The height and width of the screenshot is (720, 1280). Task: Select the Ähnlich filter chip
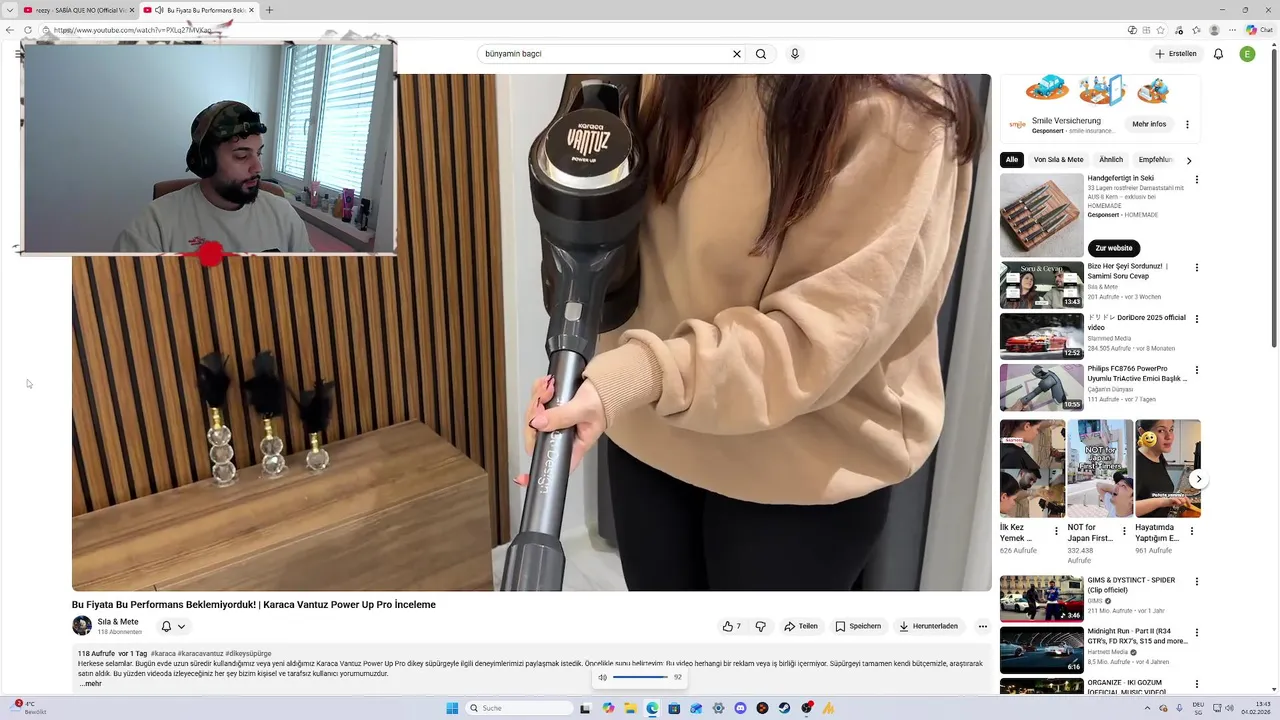point(1111,160)
